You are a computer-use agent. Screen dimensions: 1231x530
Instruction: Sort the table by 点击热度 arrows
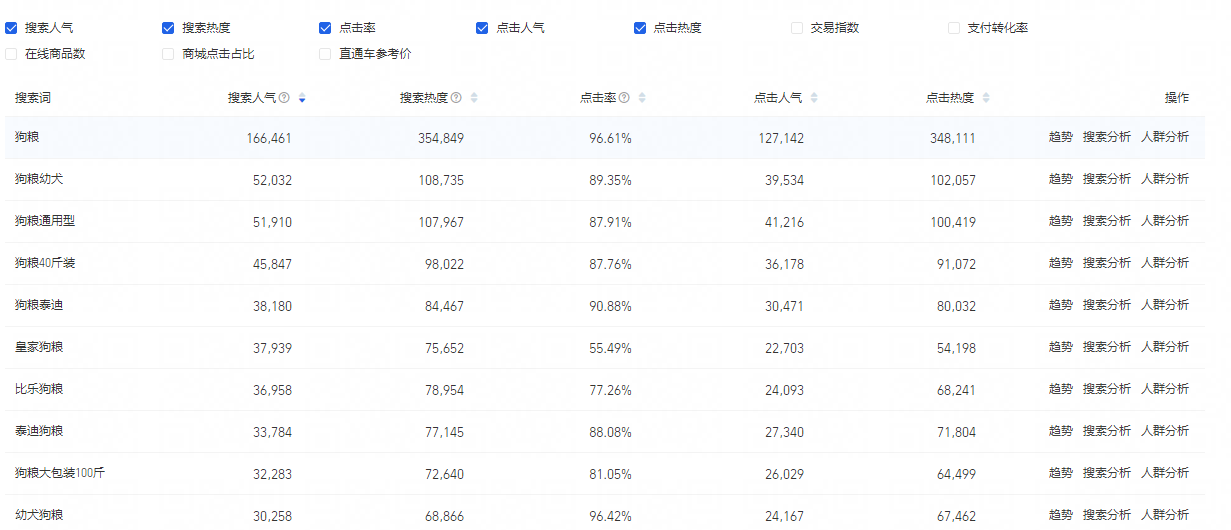tap(986, 98)
